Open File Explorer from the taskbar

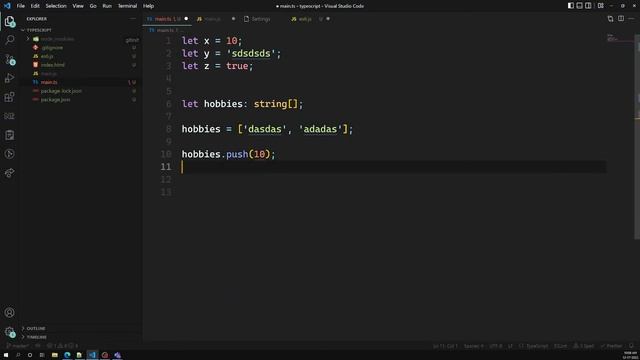click(x=55, y=355)
